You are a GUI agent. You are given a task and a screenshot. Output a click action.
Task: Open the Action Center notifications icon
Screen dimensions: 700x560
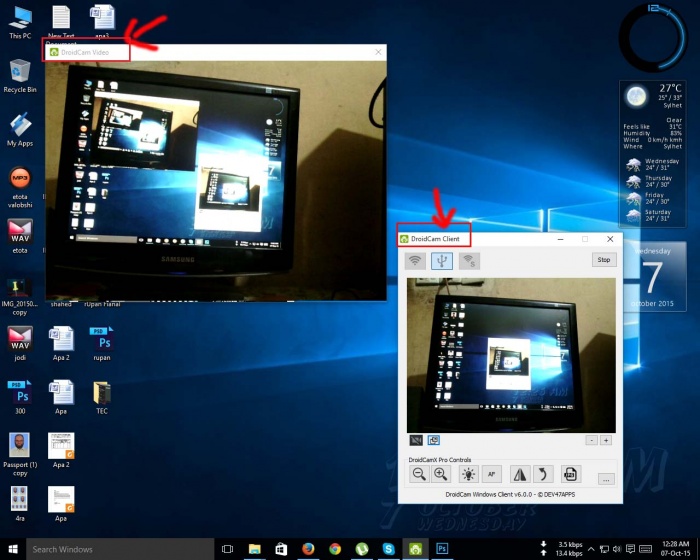click(630, 549)
